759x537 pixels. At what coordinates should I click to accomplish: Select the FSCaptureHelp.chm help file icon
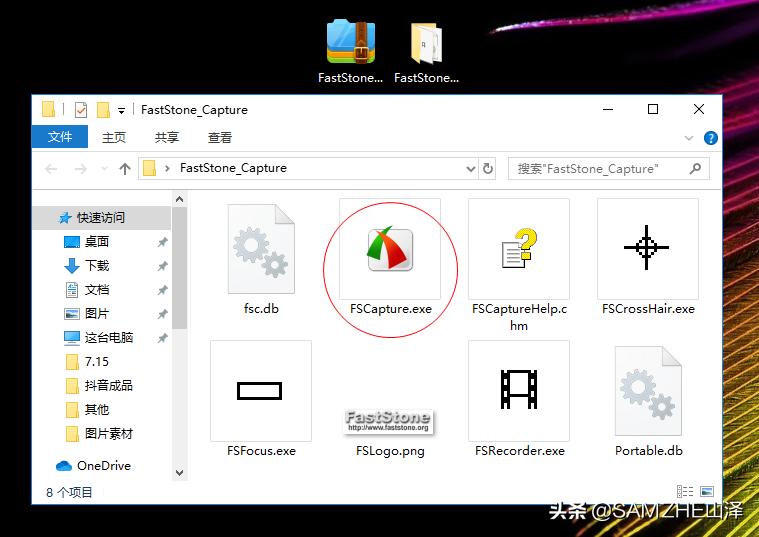click(x=519, y=248)
